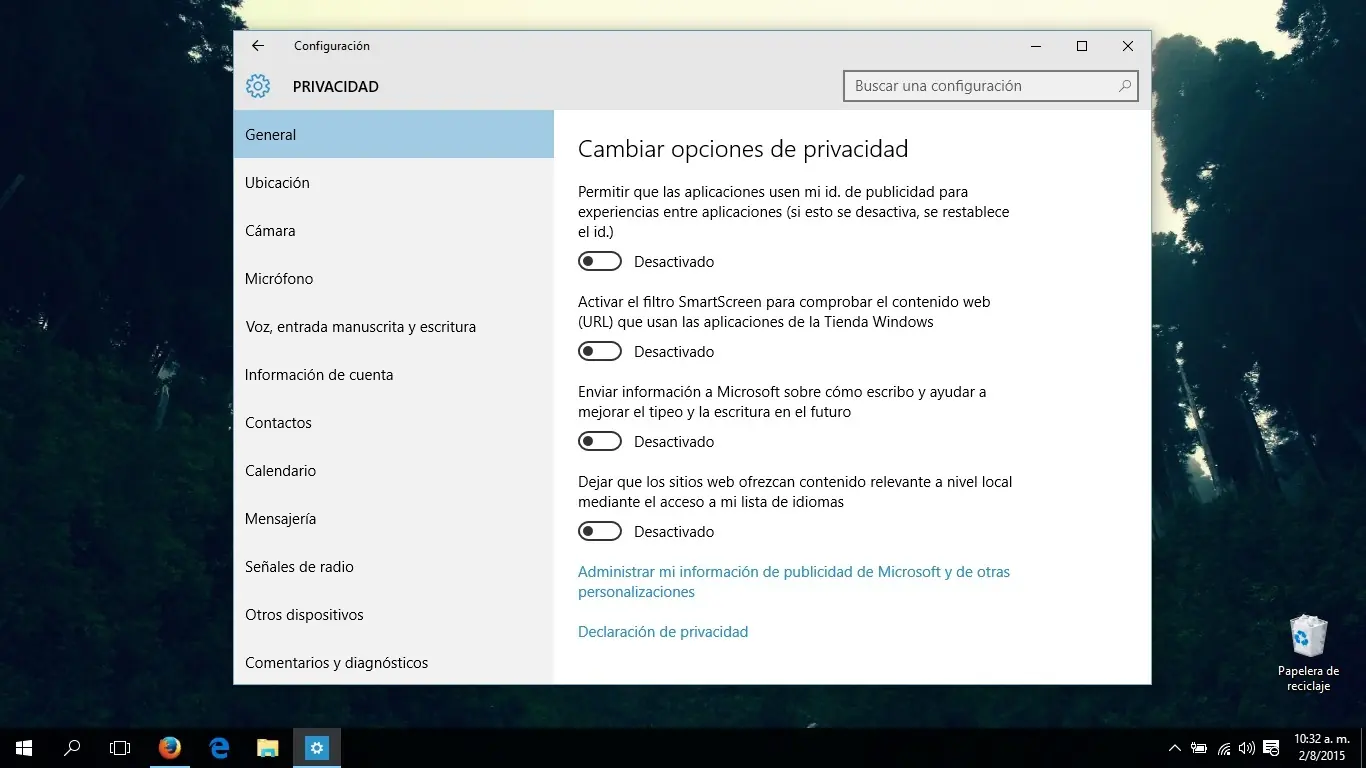Screen dimensions: 1366x768
Task: Open Información de cuenta section
Action: coord(393,374)
